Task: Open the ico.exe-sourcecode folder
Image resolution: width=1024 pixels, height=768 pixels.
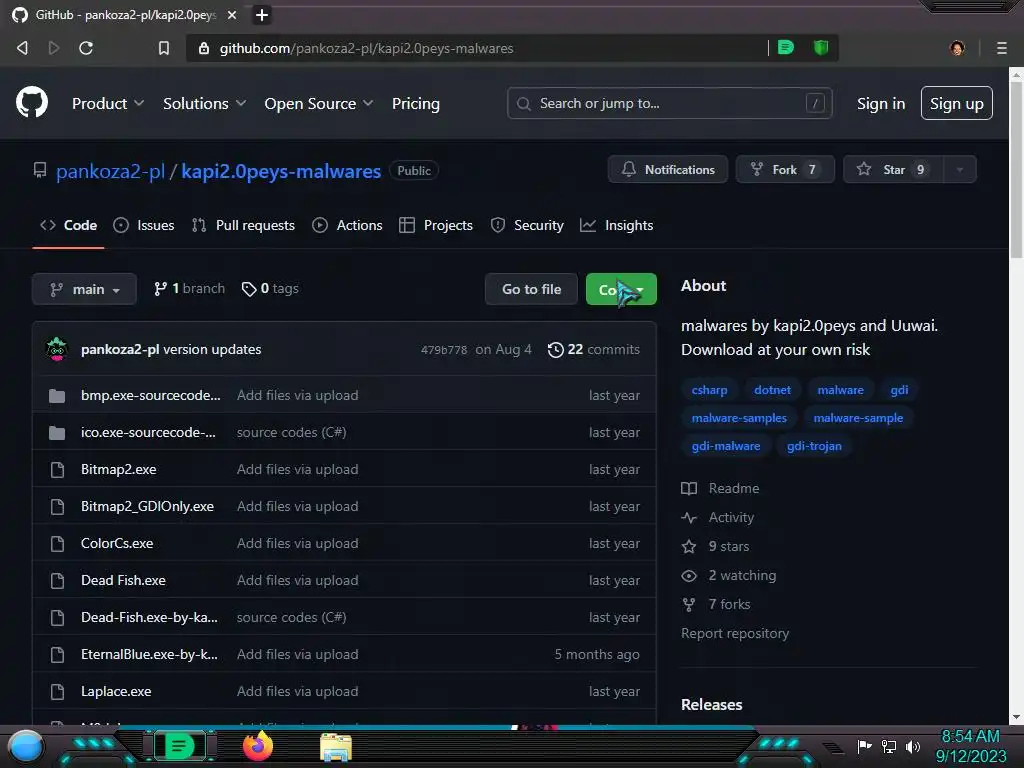Action: tap(148, 432)
